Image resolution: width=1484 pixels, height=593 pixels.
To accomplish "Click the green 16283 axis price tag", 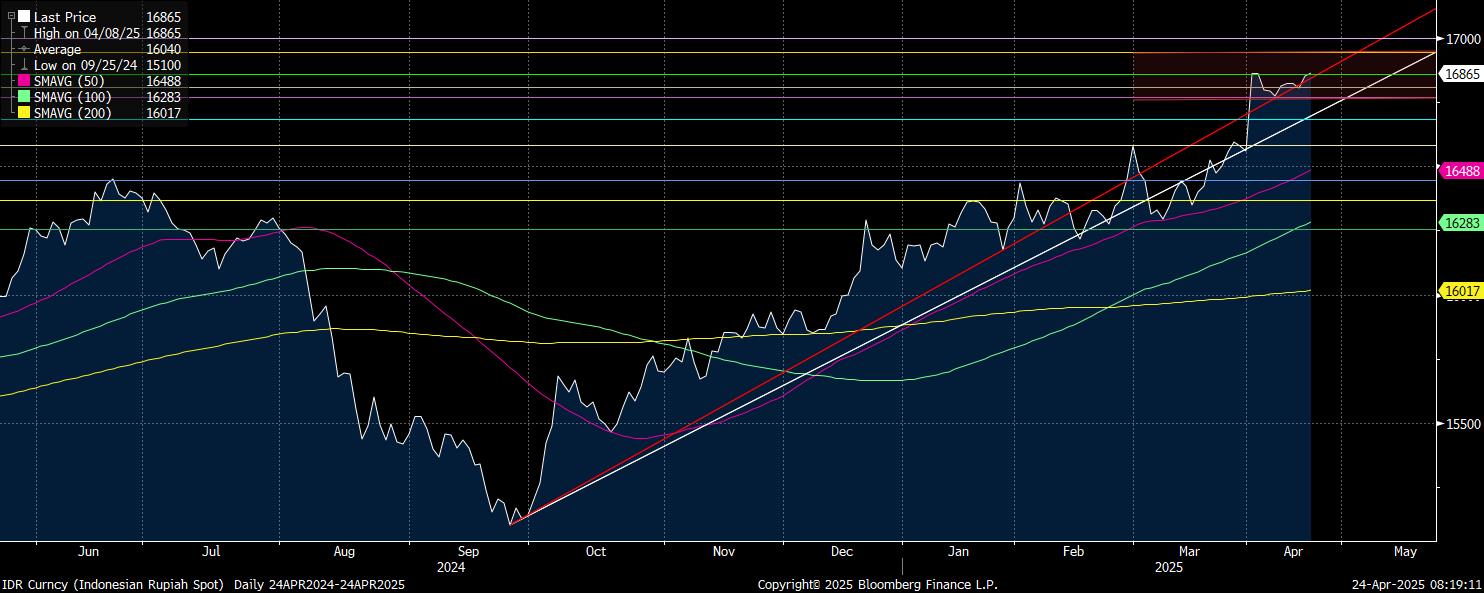I will click(x=1462, y=222).
